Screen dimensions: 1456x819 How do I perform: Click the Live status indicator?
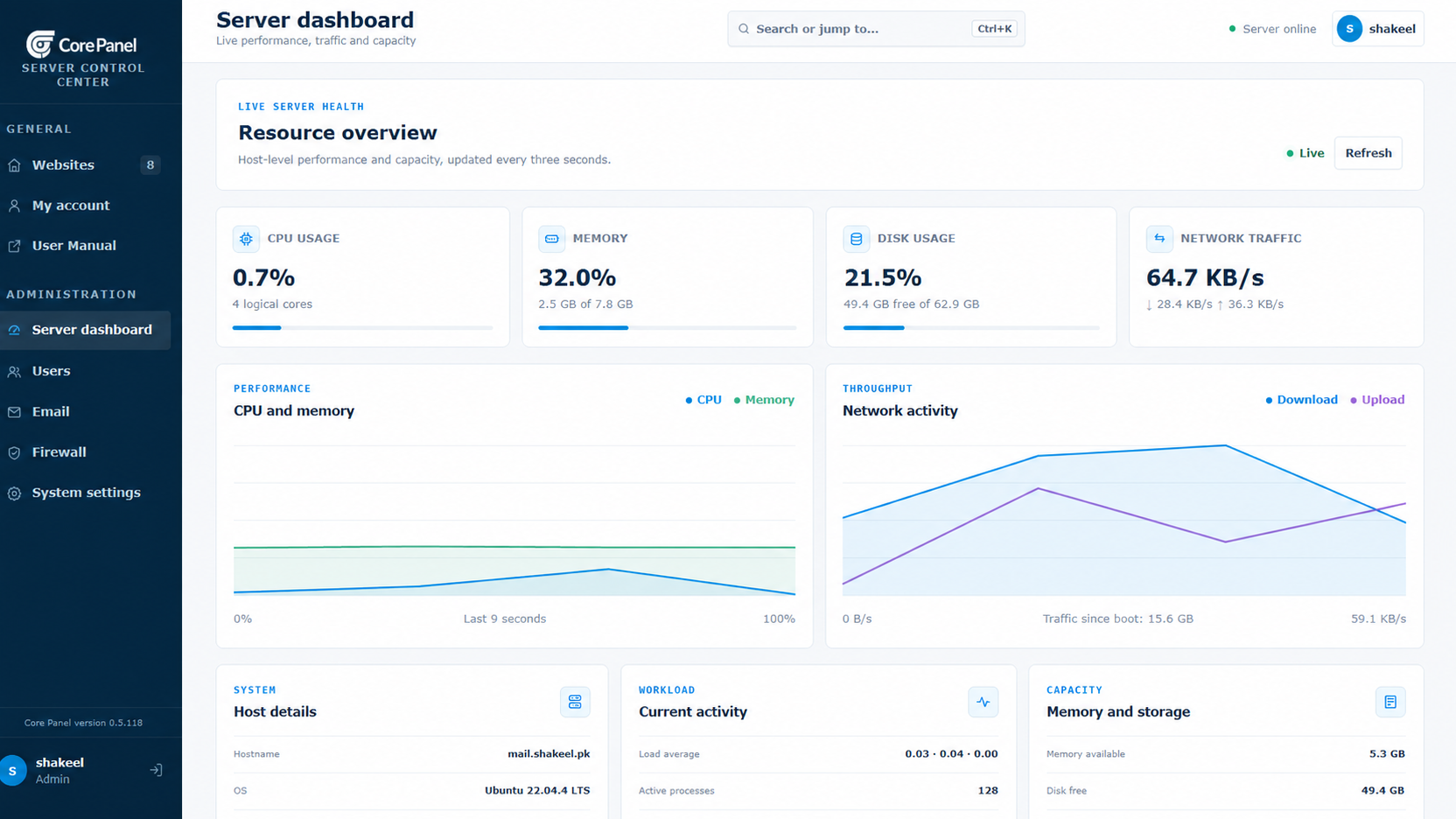(x=1305, y=153)
